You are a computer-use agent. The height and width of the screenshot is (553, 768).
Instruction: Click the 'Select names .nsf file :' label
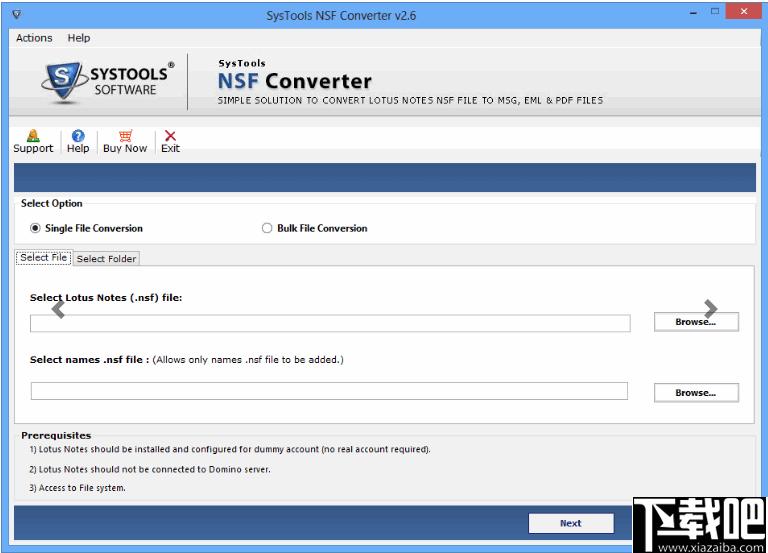(x=89, y=360)
